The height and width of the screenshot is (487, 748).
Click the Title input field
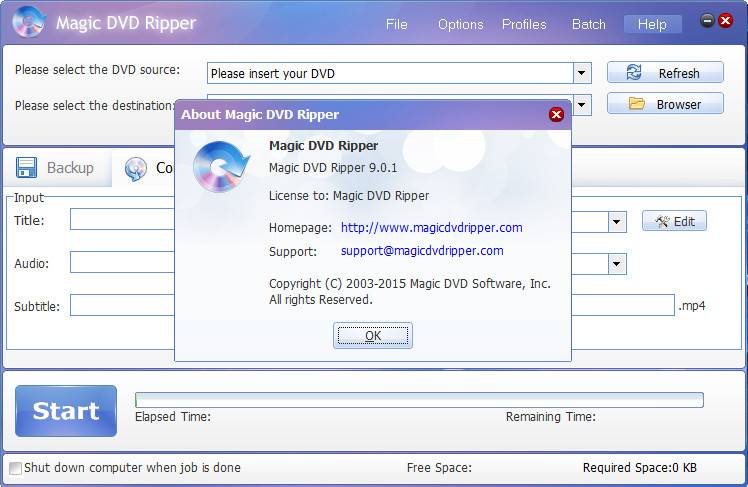click(x=122, y=219)
